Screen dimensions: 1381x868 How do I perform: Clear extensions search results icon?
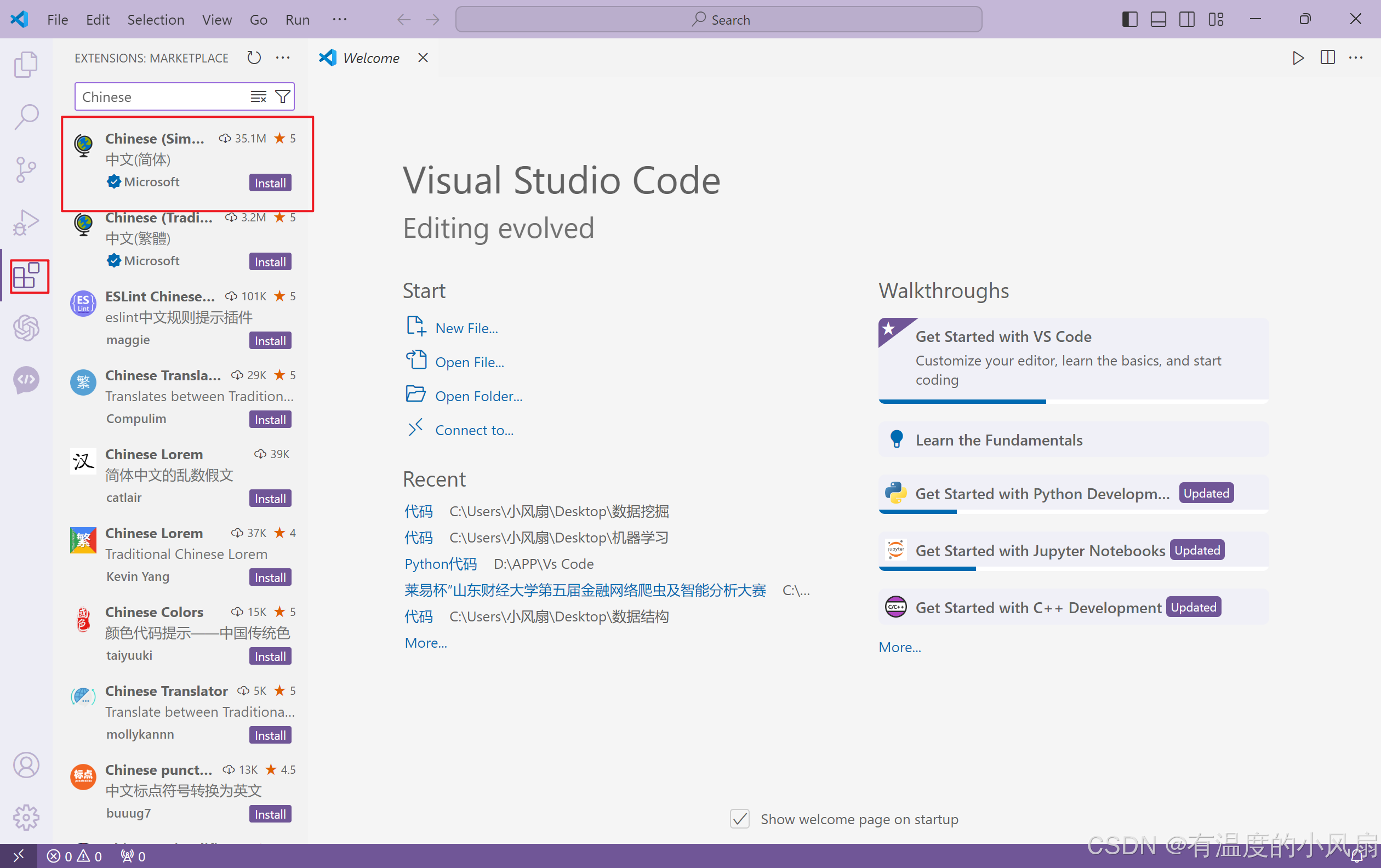coord(258,97)
